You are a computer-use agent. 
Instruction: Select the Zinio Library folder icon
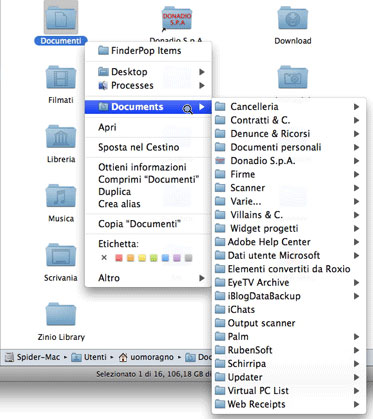click(61, 314)
